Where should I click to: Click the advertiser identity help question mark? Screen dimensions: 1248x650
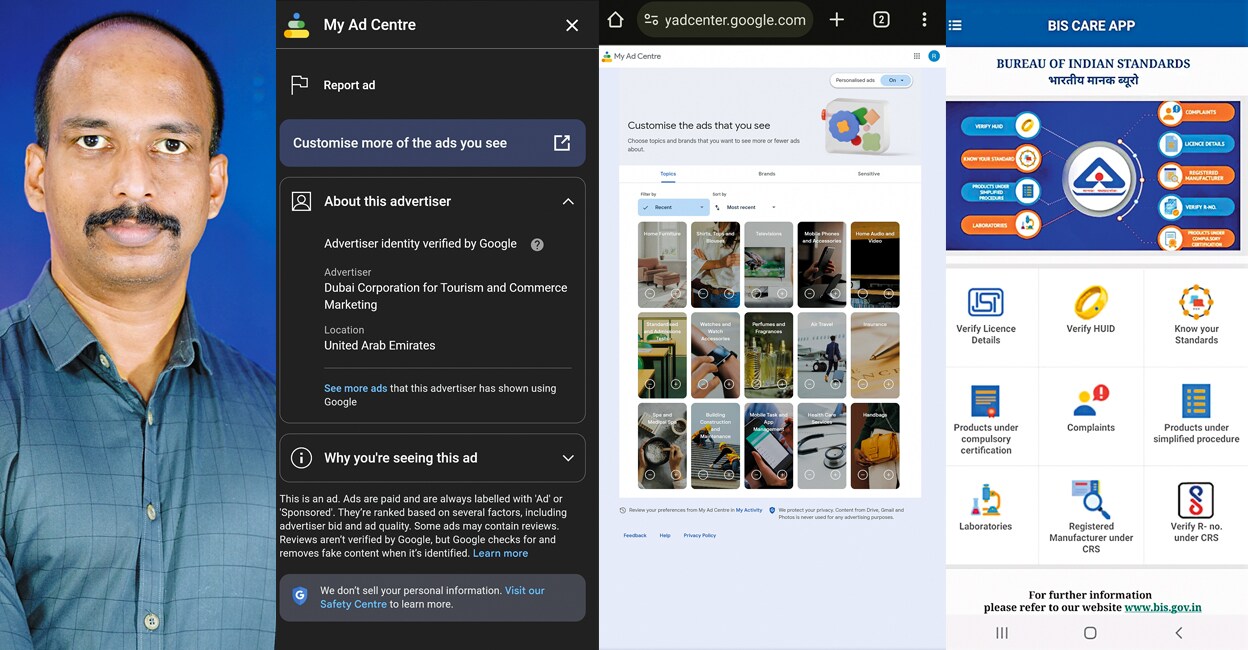[x=537, y=244]
